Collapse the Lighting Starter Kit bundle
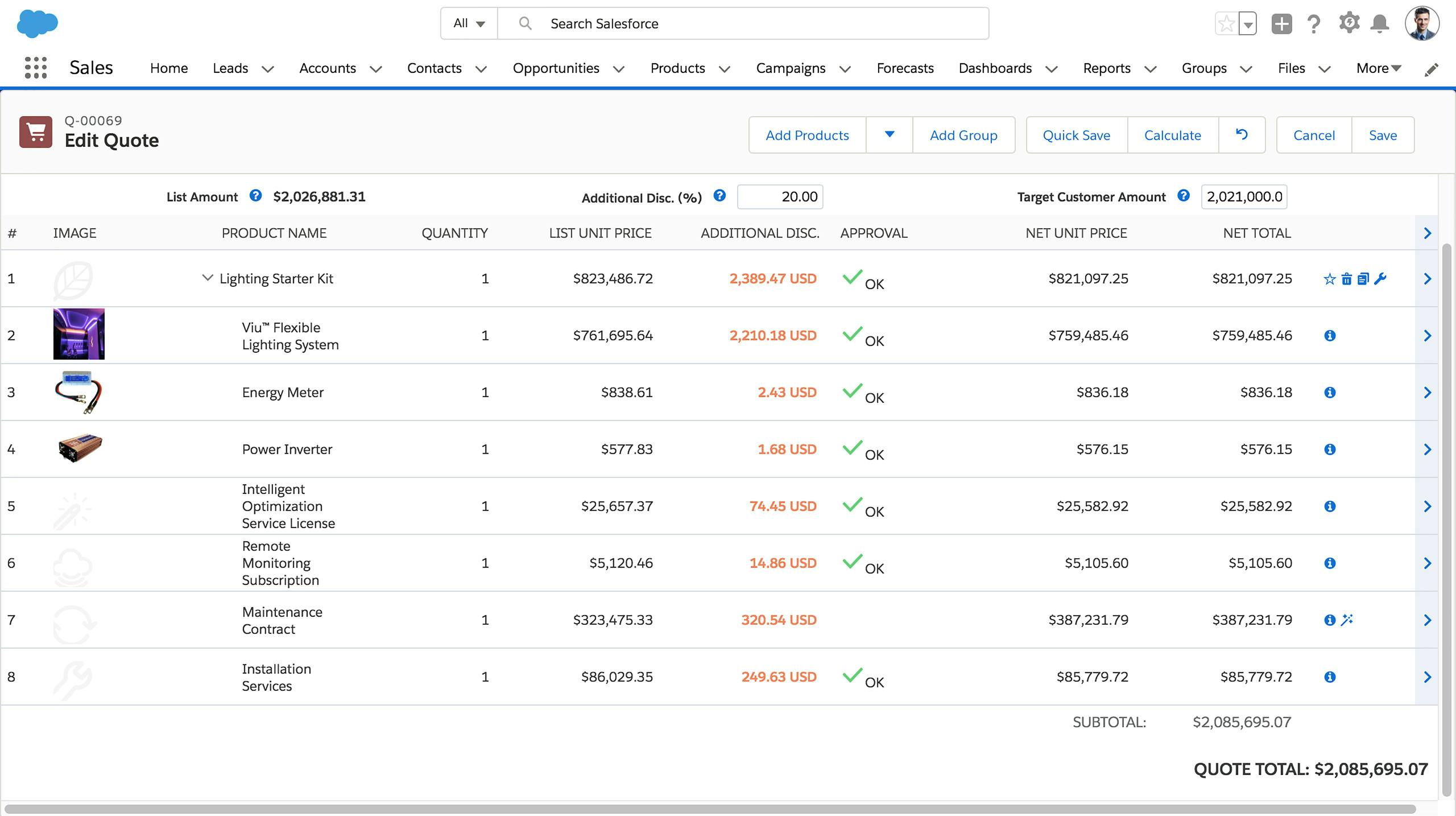Image resolution: width=1456 pixels, height=816 pixels. 208,278
